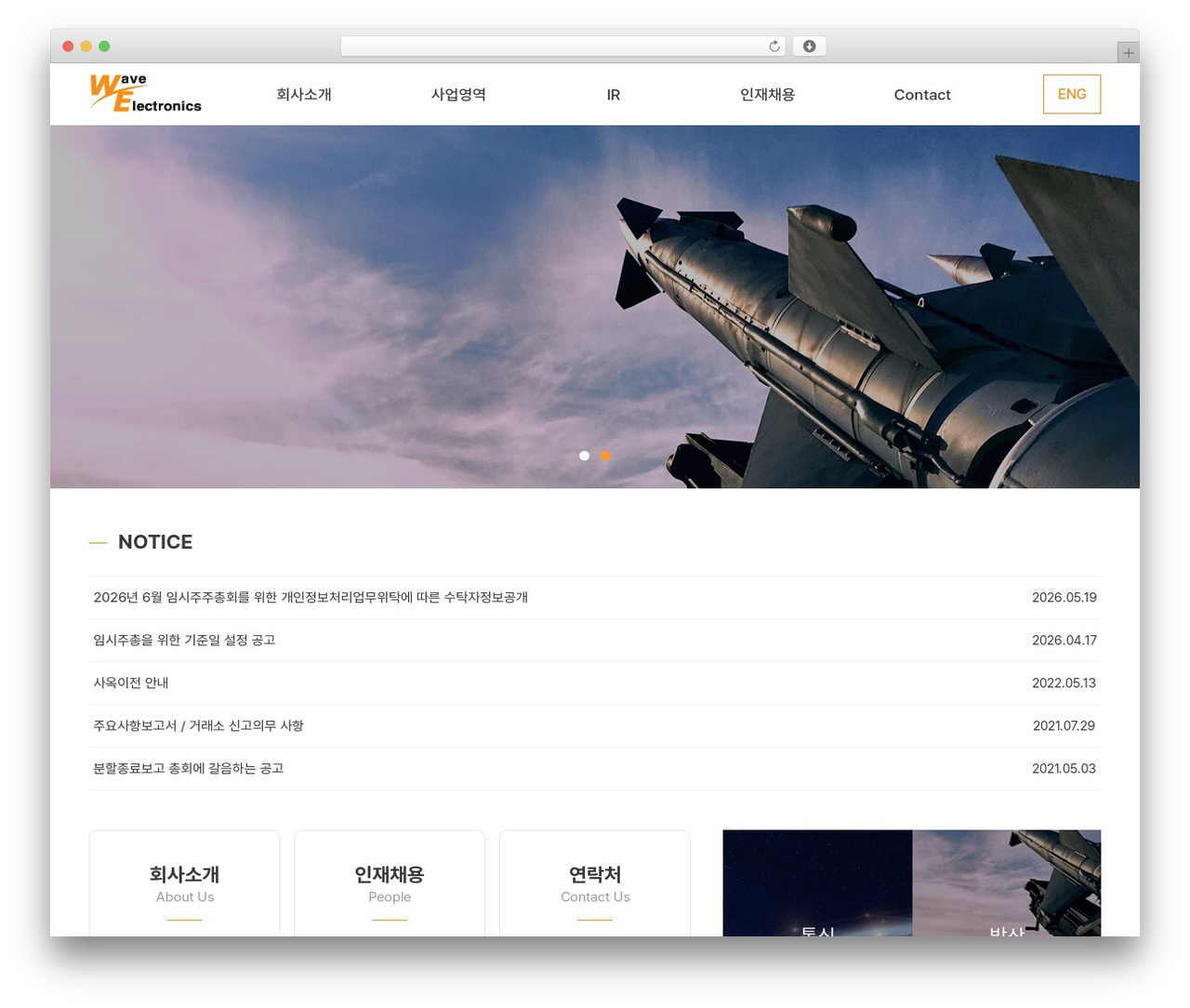Viewport: 1190px width, 1008px height.
Task: Click the green fullscreen window button
Action: coord(104,46)
